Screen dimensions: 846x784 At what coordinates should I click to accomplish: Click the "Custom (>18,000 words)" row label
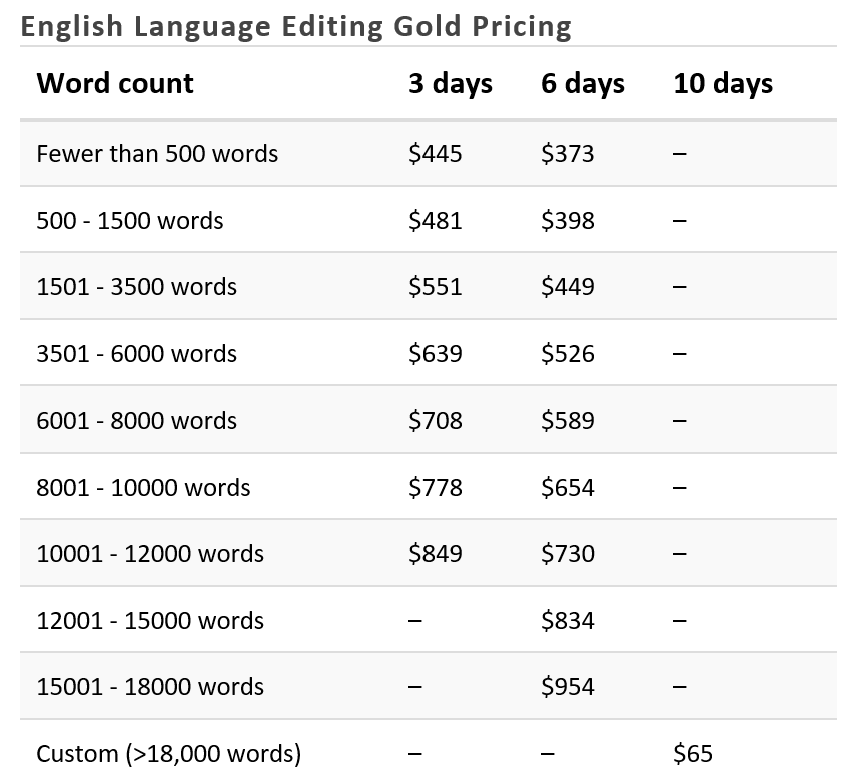tap(168, 753)
